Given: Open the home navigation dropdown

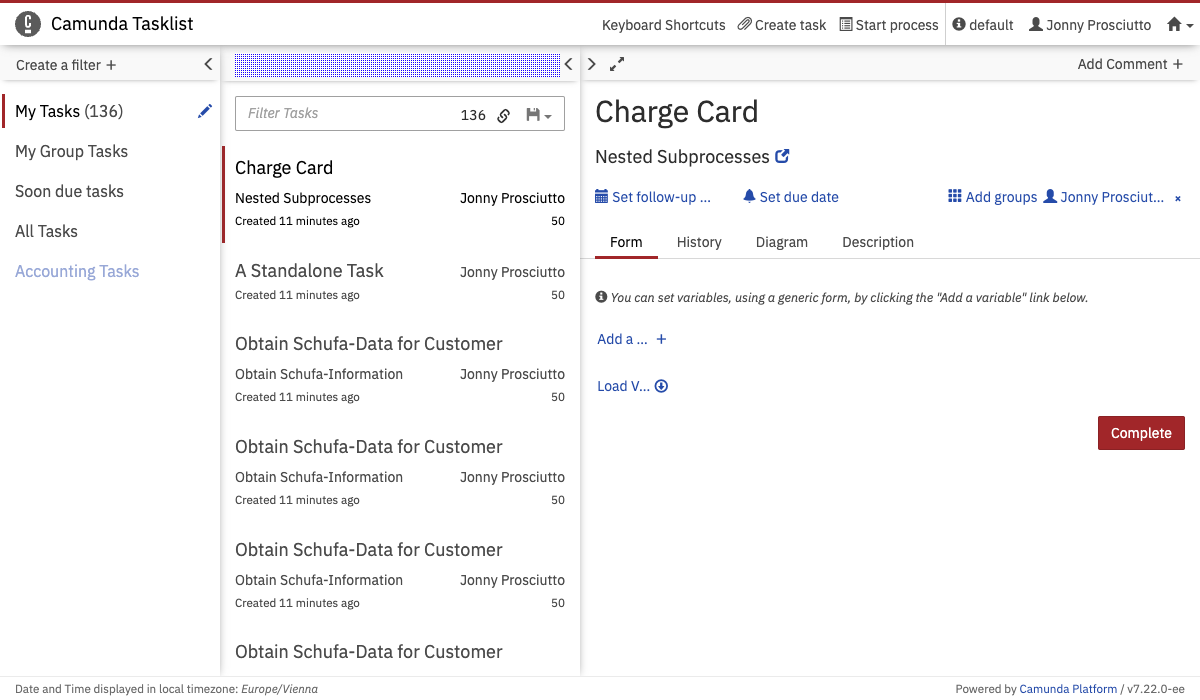Looking at the screenshot, I should pos(1180,25).
